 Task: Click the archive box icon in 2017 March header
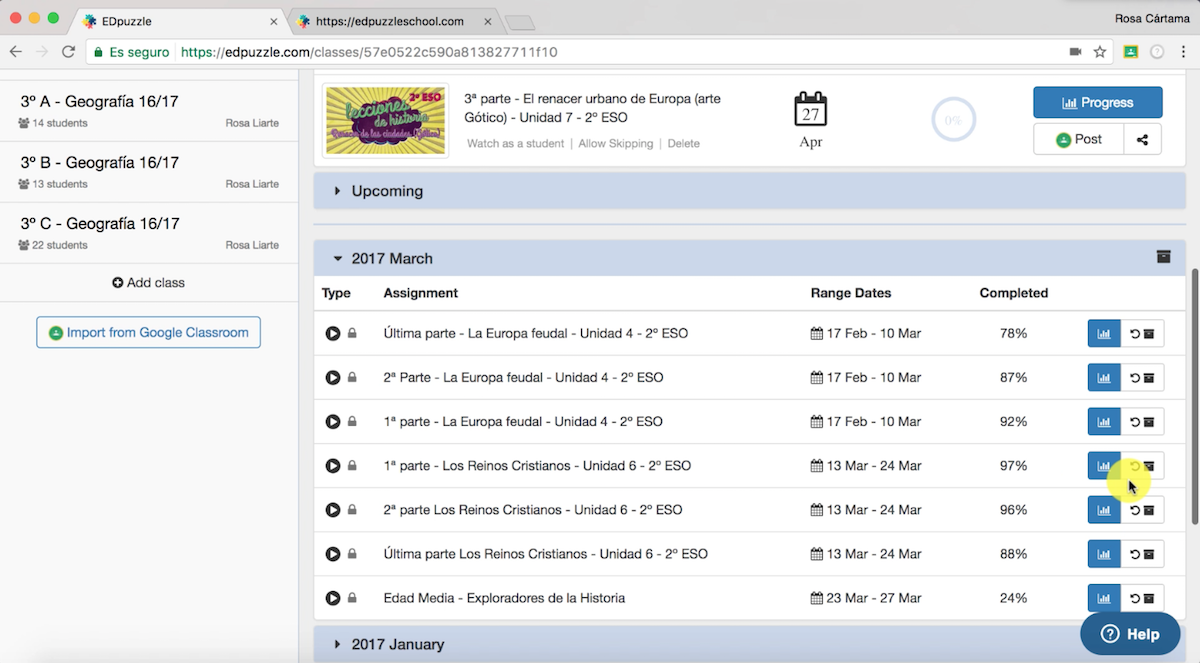click(1163, 257)
